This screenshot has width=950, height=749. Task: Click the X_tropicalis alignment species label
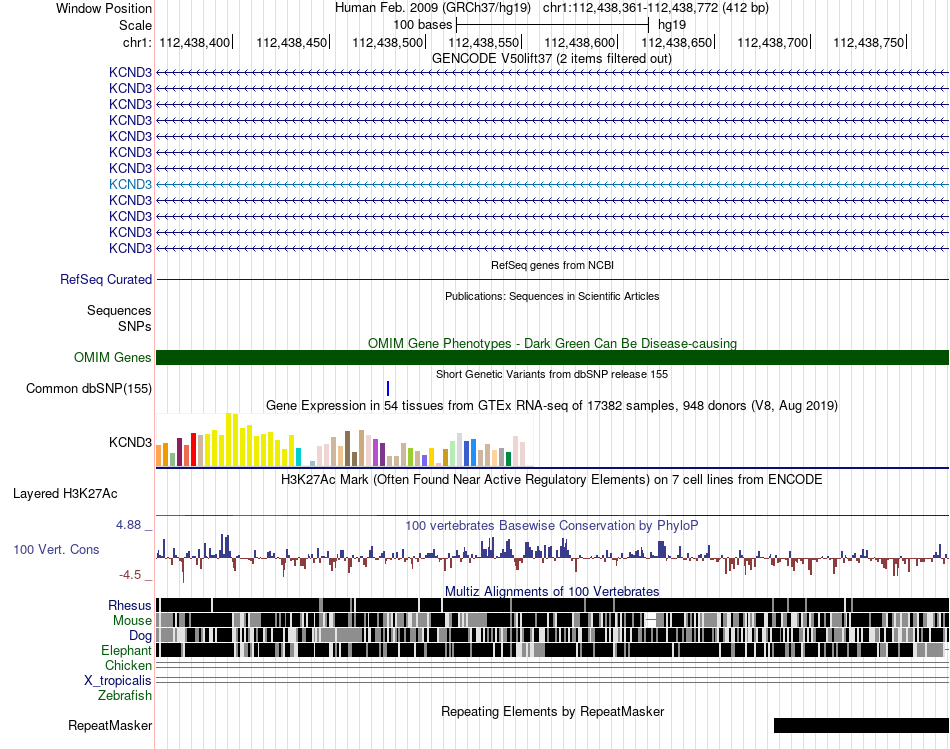pos(118,681)
